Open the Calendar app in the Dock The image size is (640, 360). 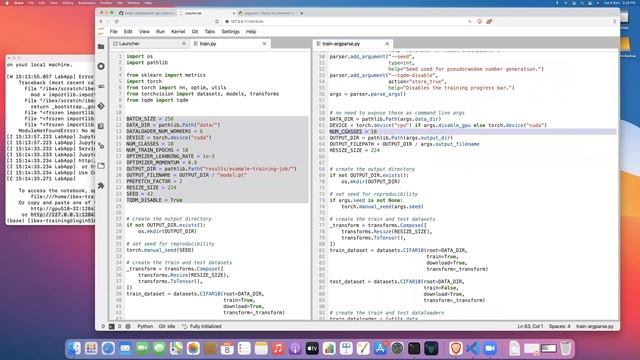point(227,348)
